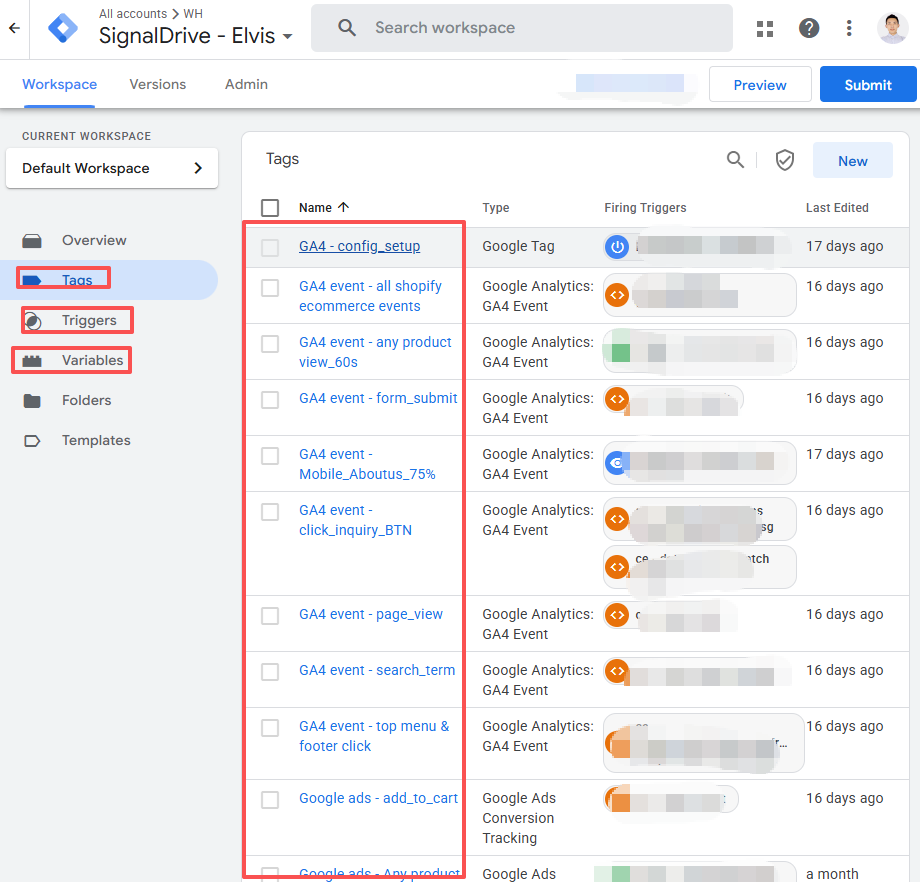
Task: Click the Search workspace input field
Action: (x=540, y=28)
